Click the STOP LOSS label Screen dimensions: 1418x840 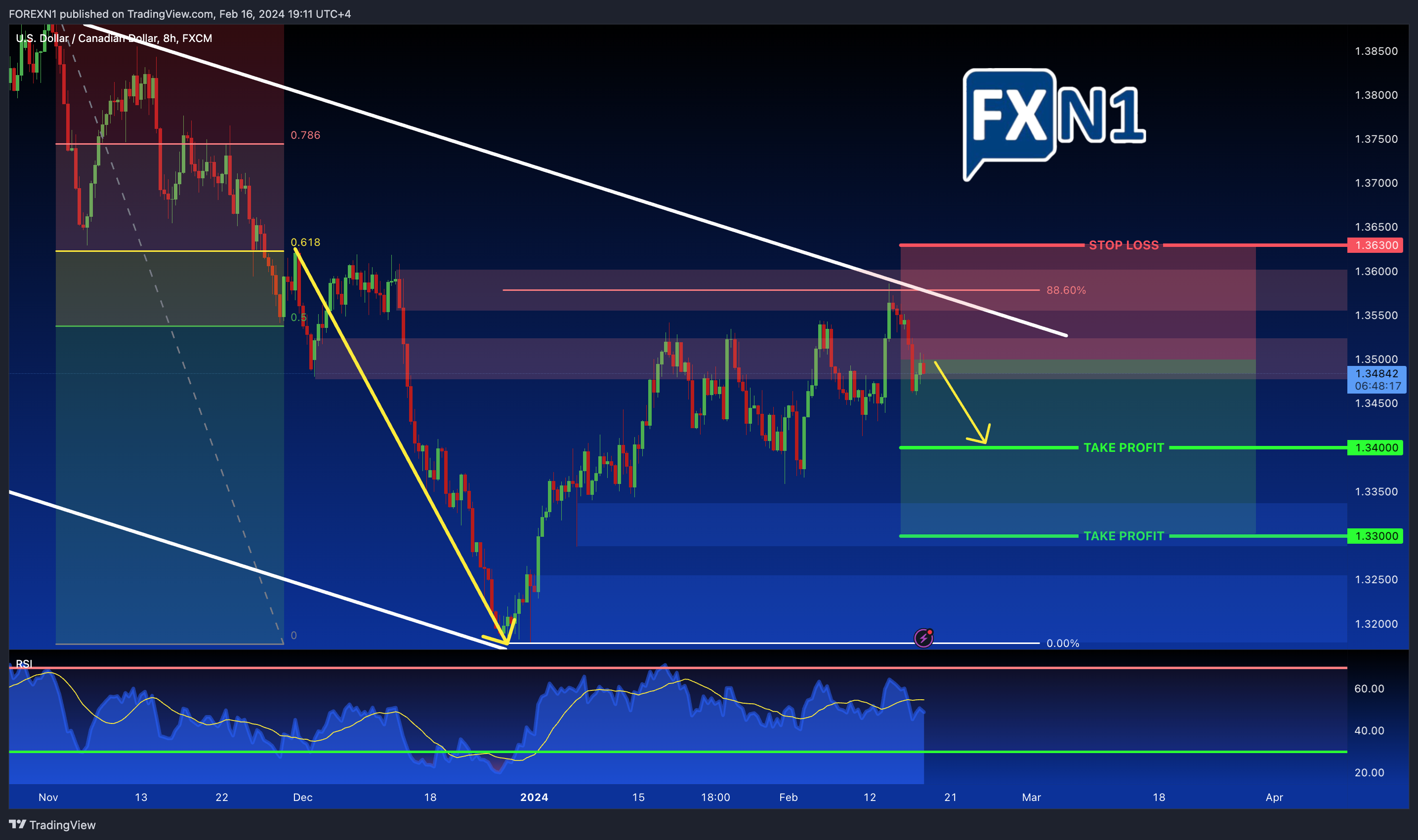tap(1124, 245)
